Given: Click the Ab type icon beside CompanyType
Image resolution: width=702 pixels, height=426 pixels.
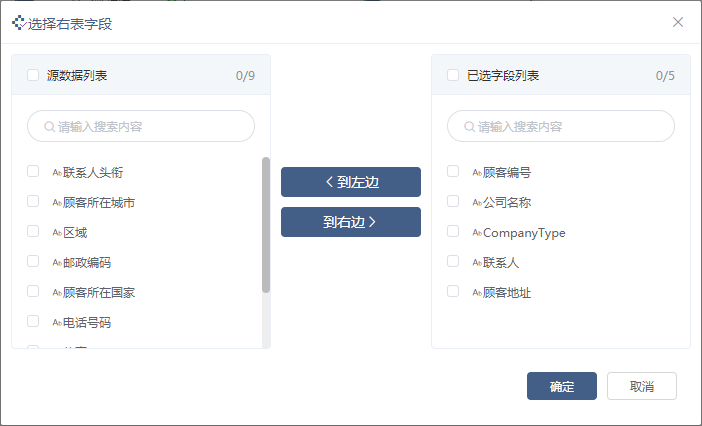Looking at the screenshot, I should point(477,233).
